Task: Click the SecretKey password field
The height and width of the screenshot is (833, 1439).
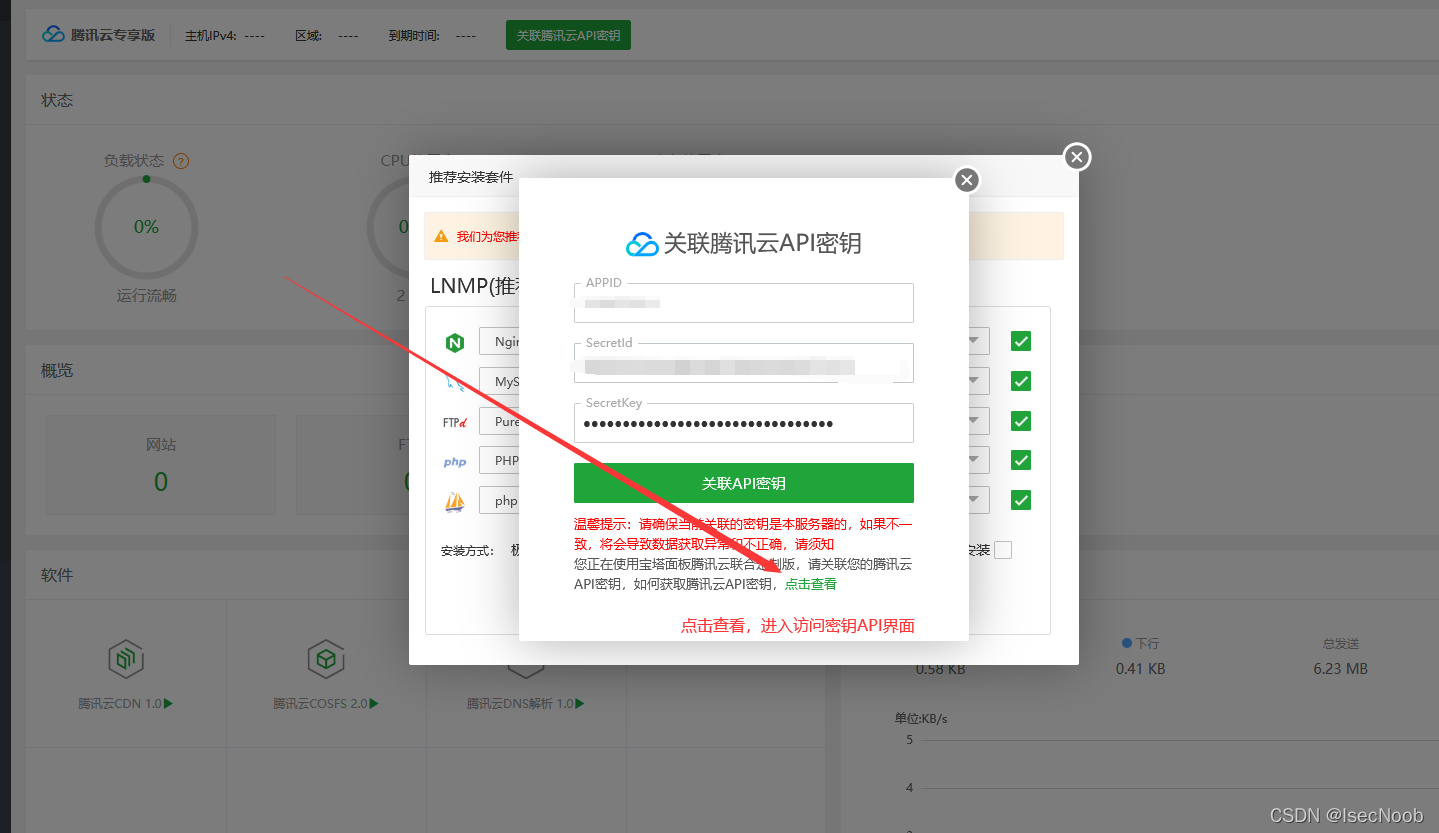Action: coord(744,423)
